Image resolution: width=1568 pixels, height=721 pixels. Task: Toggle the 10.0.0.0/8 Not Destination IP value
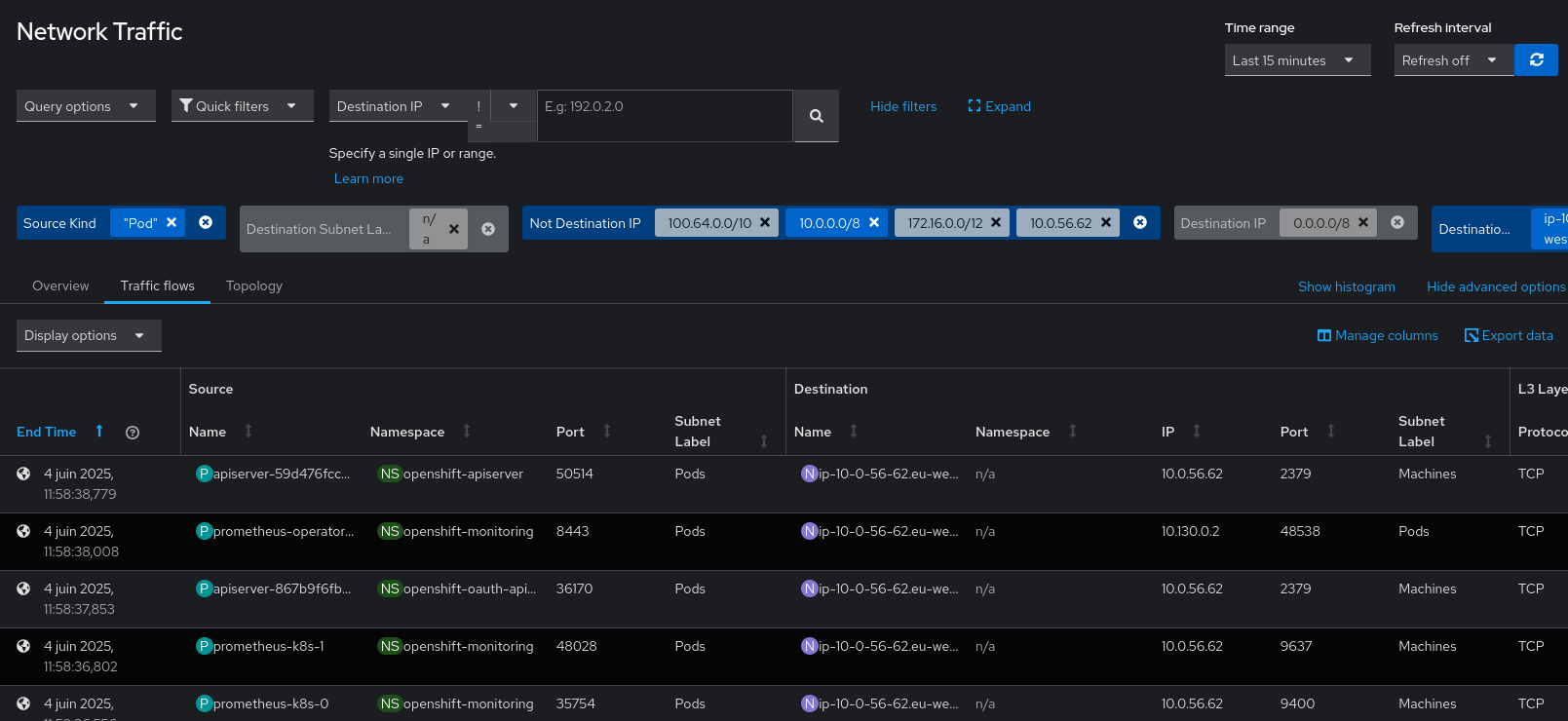(828, 223)
